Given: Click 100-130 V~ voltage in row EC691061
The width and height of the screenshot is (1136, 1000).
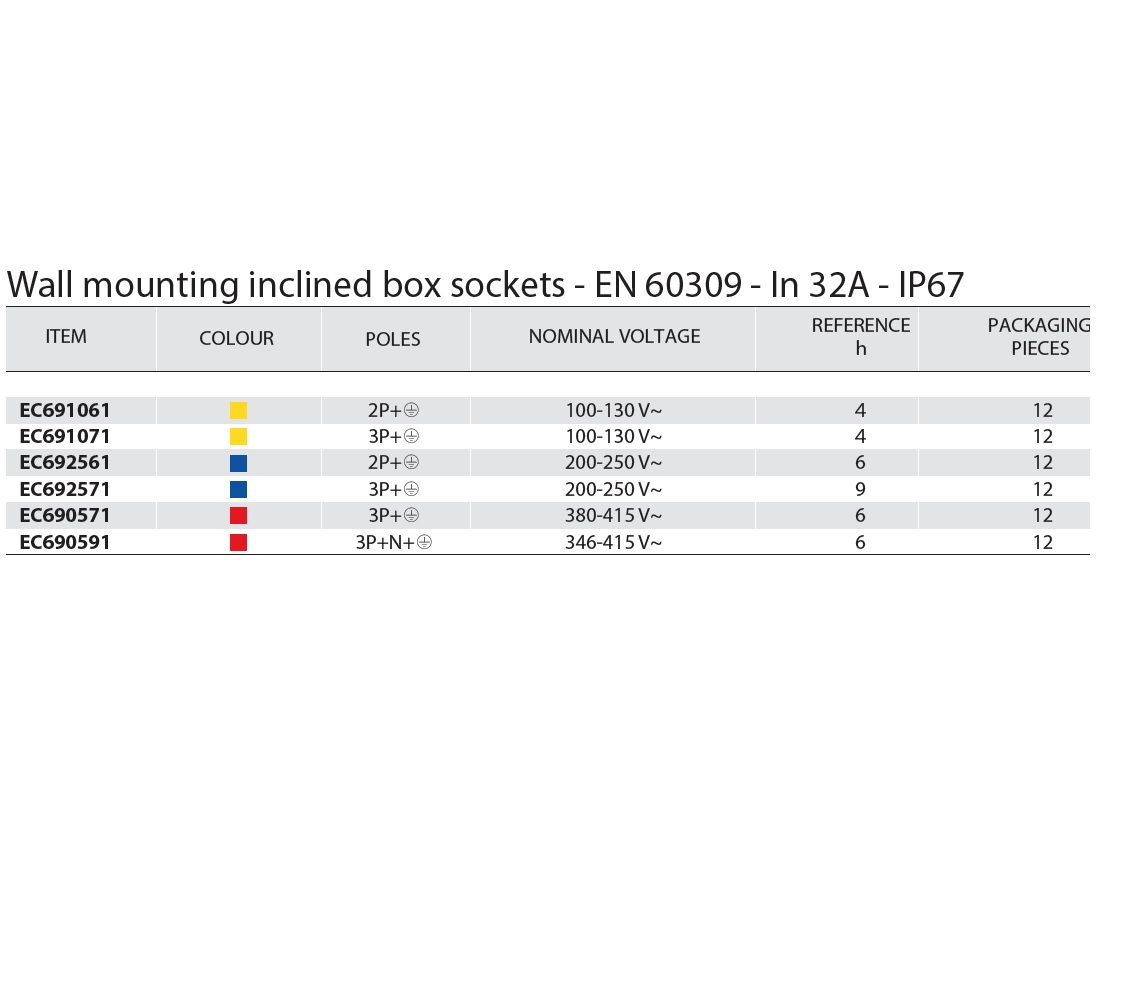Looking at the screenshot, I should [x=614, y=410].
